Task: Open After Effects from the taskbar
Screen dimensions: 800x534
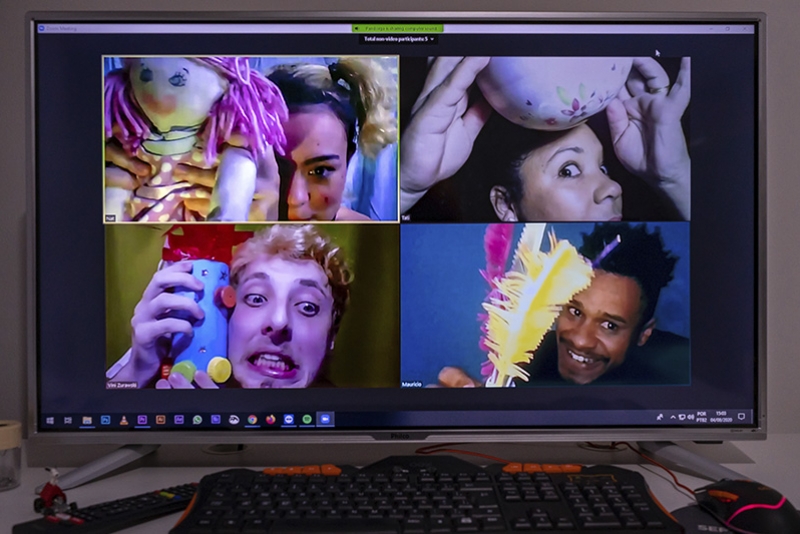Action: pos(179,420)
